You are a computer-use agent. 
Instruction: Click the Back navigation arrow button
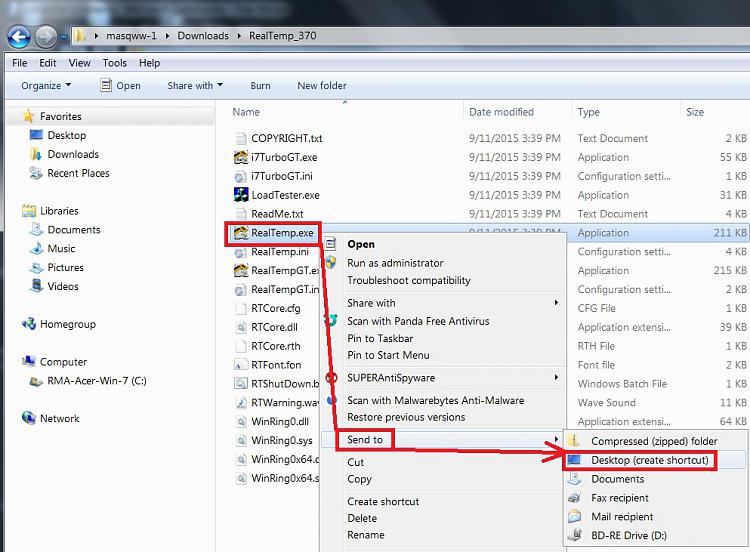(x=19, y=36)
